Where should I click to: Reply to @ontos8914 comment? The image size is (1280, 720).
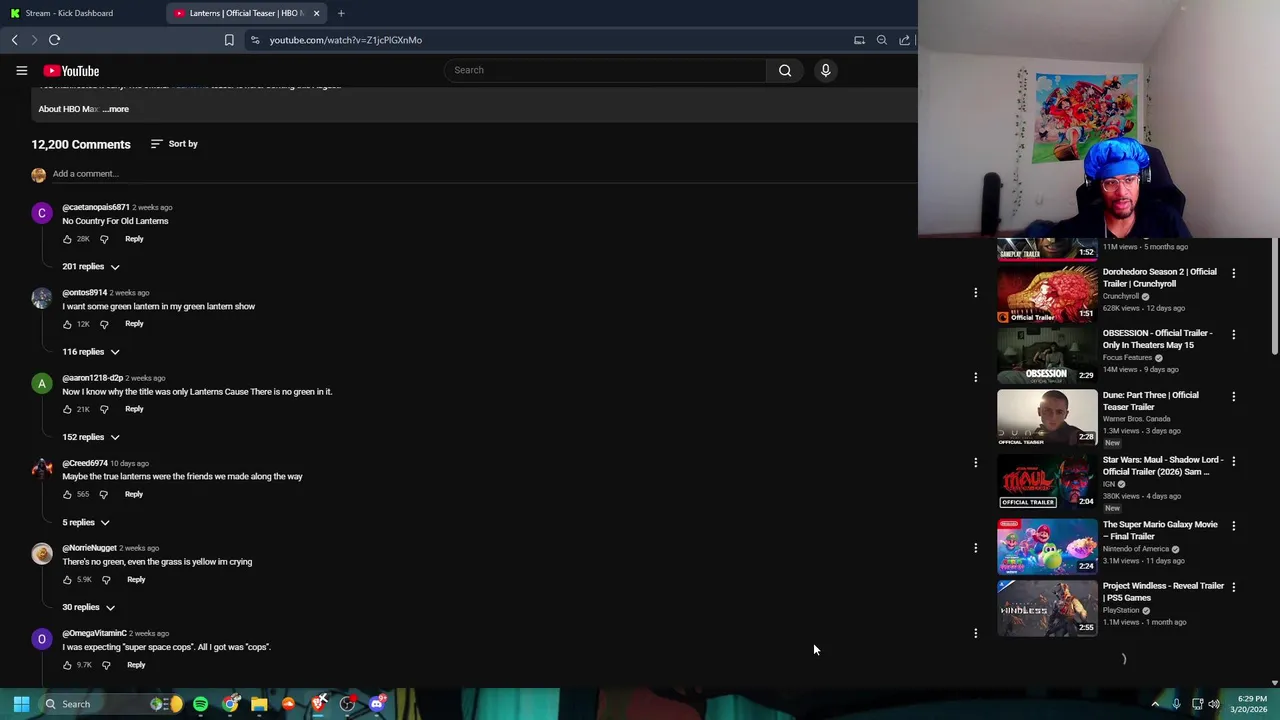[134, 324]
